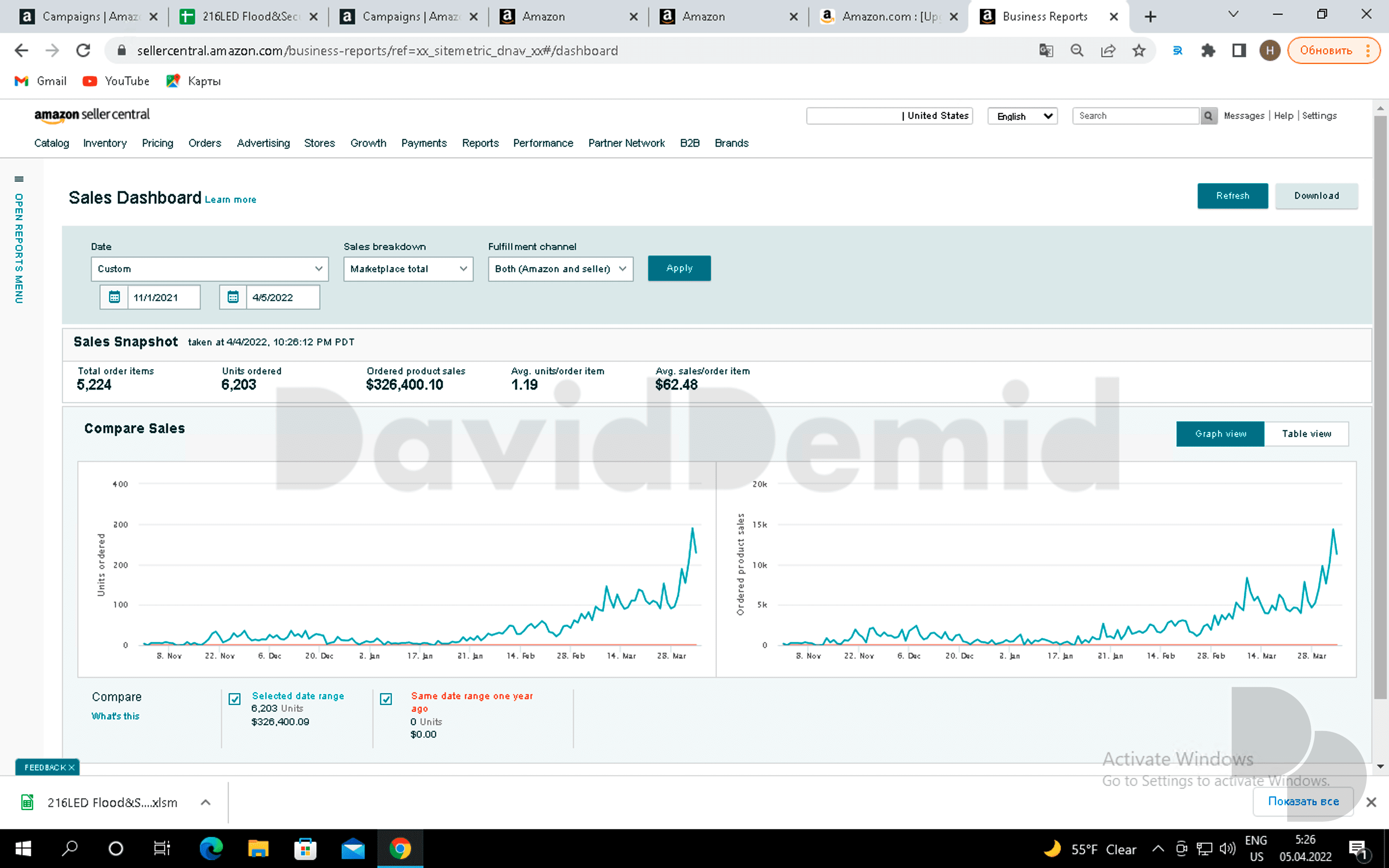Open Windows taskbar search
This screenshot has width=1389, height=868.
(70, 849)
